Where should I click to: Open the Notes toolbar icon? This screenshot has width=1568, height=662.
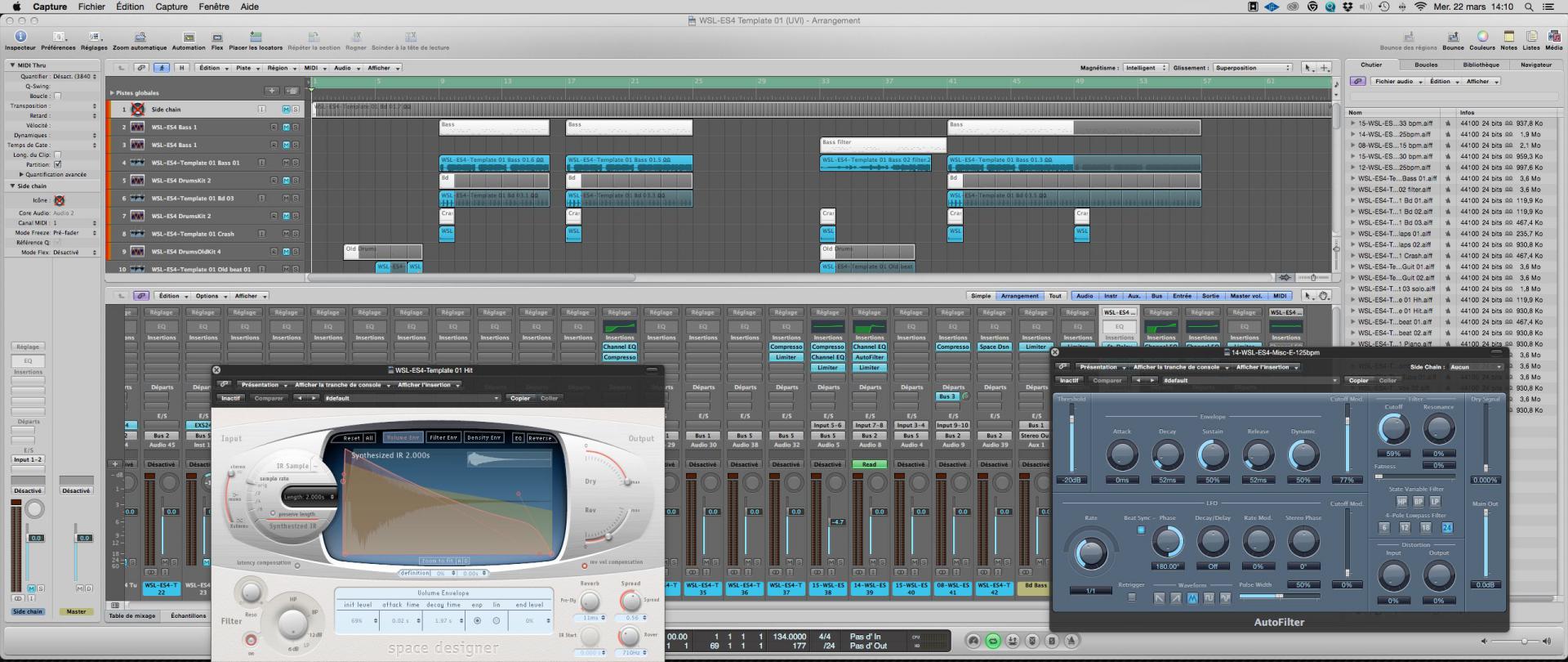click(x=1508, y=37)
